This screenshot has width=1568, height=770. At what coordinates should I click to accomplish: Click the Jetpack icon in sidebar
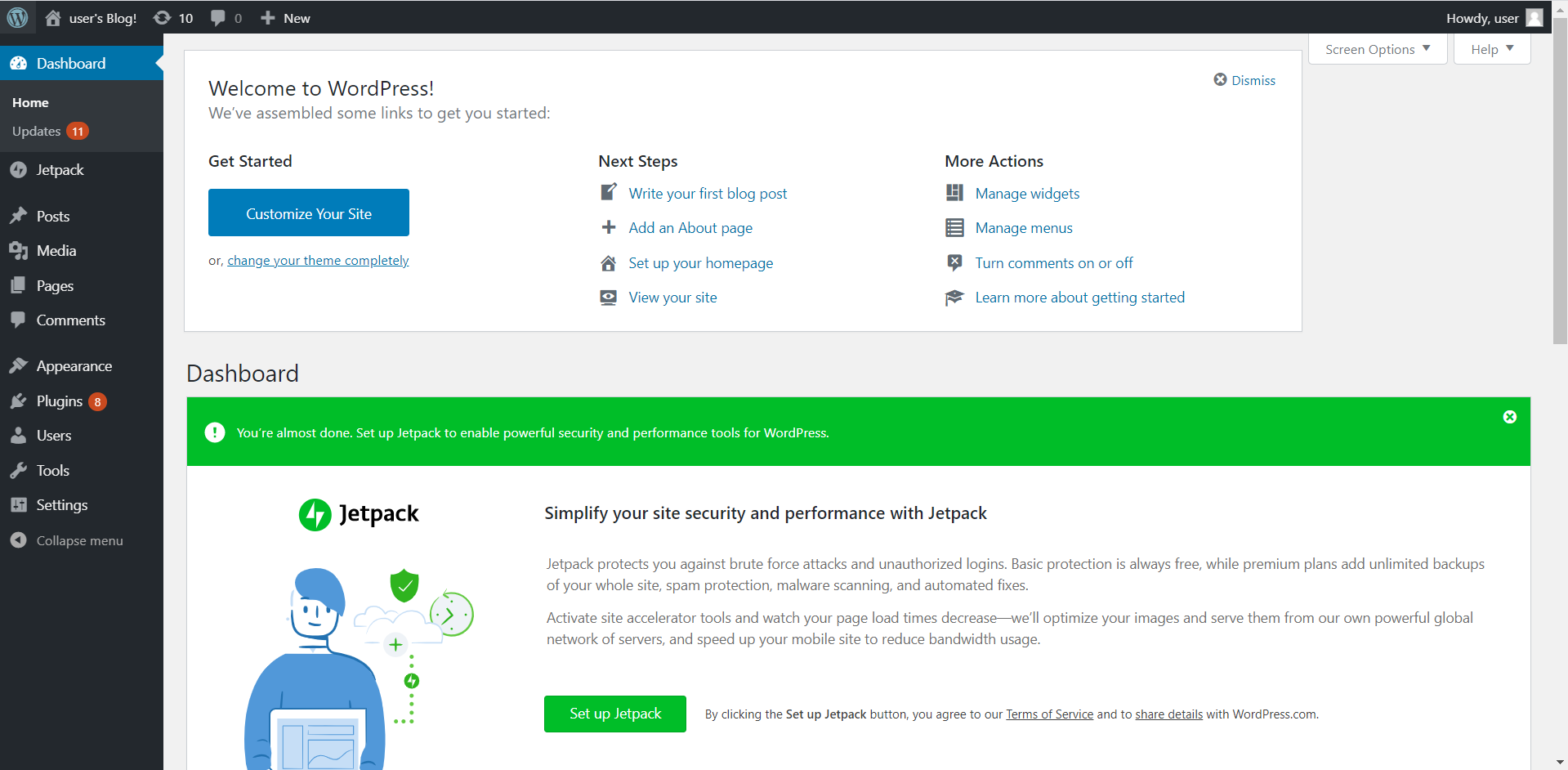[x=18, y=170]
